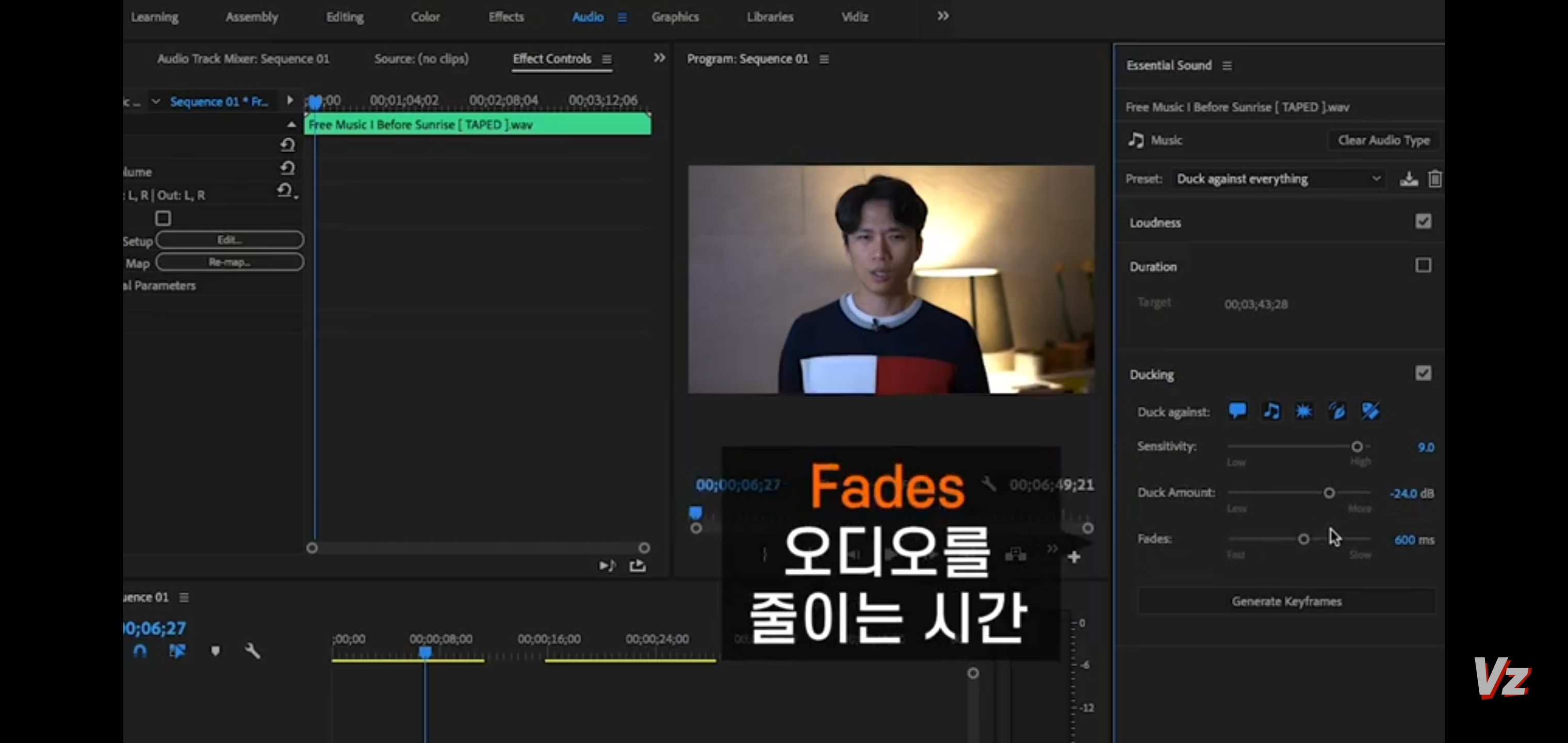Enable the Duration checkbox
This screenshot has width=1568, height=743.
click(x=1423, y=266)
